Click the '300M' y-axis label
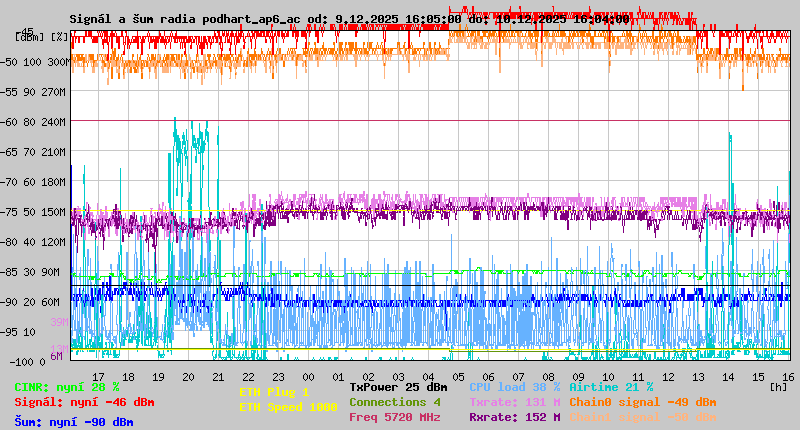Screen dimensions: 800x430 tap(58, 62)
